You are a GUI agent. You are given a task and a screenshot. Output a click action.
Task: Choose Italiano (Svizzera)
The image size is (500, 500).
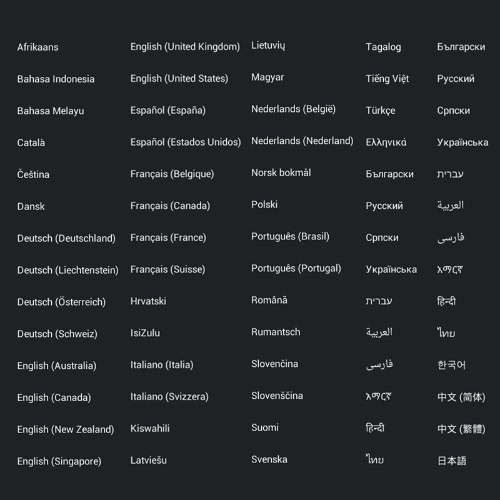tap(169, 397)
